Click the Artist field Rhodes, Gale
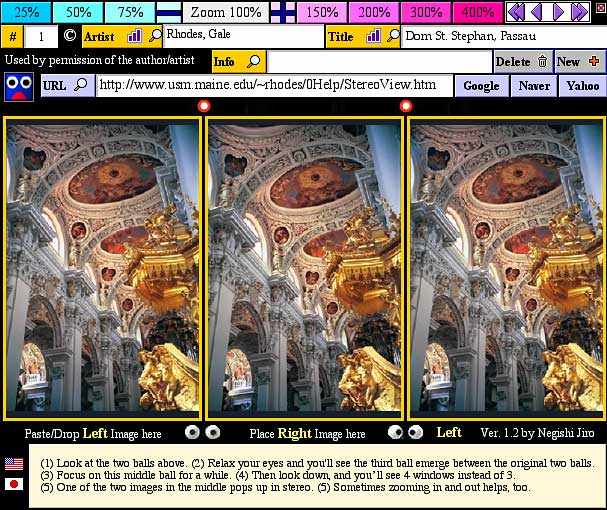607x510 pixels. click(x=243, y=36)
